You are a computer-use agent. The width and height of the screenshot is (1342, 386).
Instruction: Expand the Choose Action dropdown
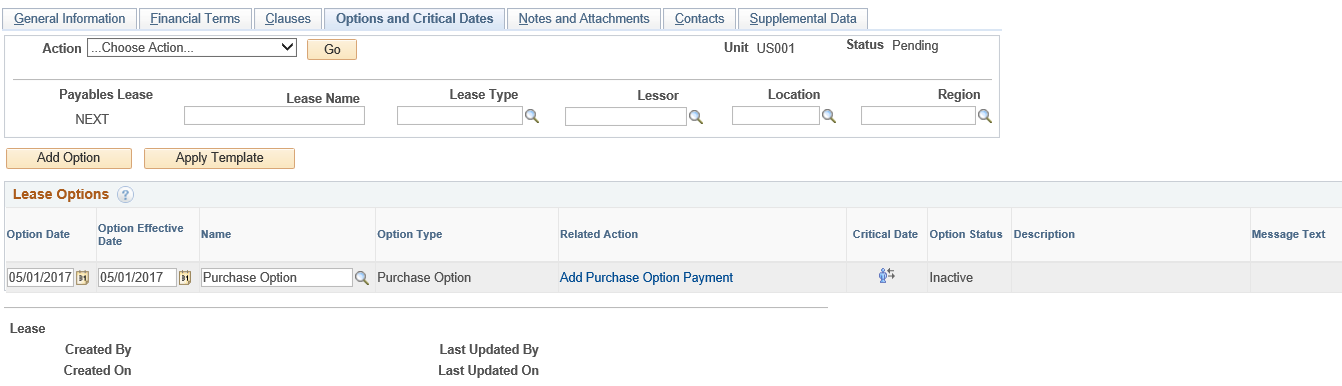pyautogui.click(x=192, y=47)
